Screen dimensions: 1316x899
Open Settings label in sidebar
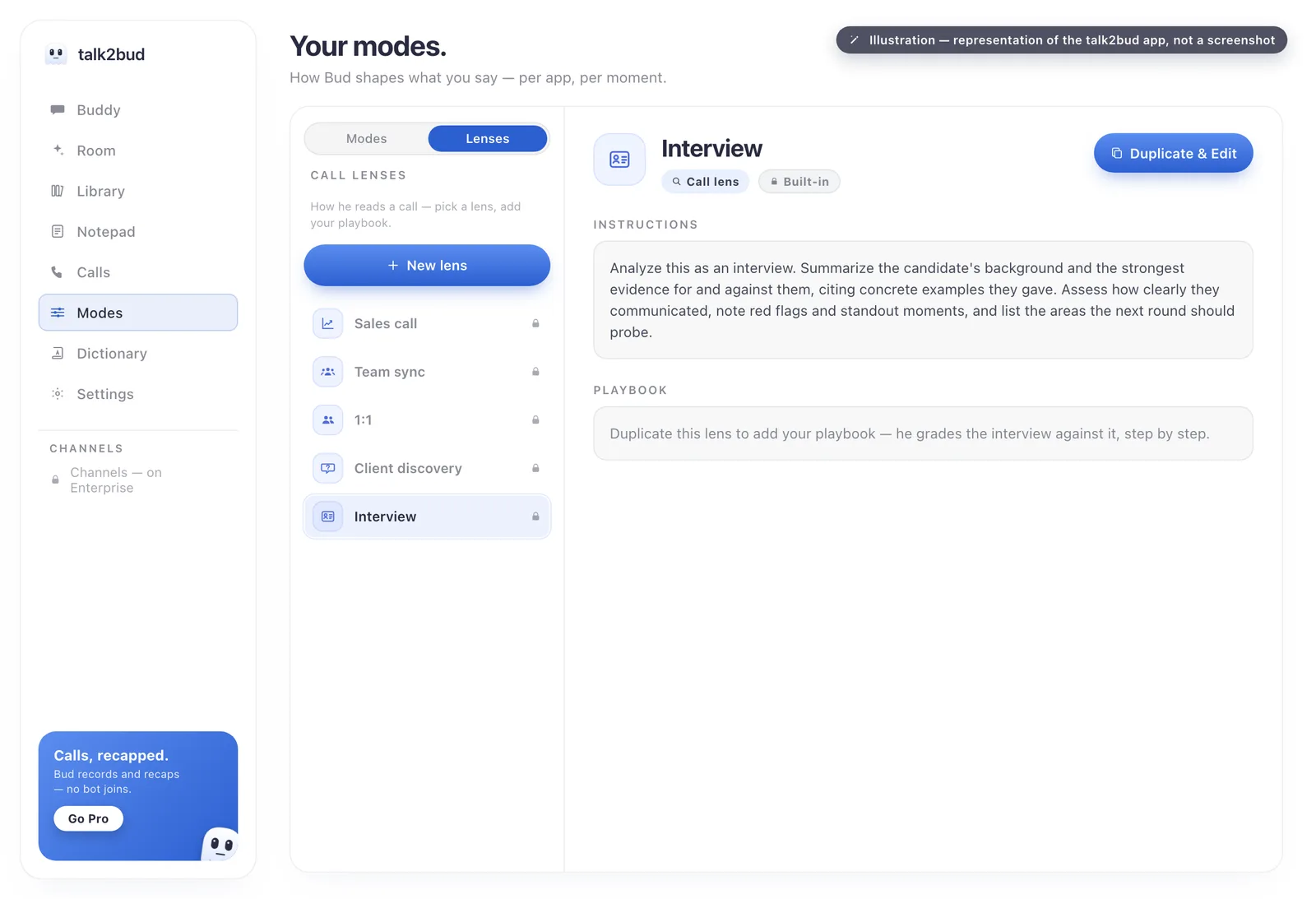click(105, 394)
